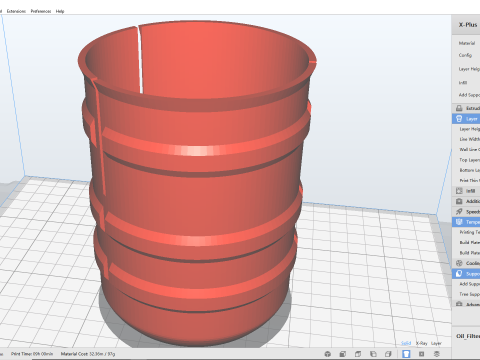The width and height of the screenshot is (480, 360).
Task: Switch to top view cube icon
Action: [358, 354]
